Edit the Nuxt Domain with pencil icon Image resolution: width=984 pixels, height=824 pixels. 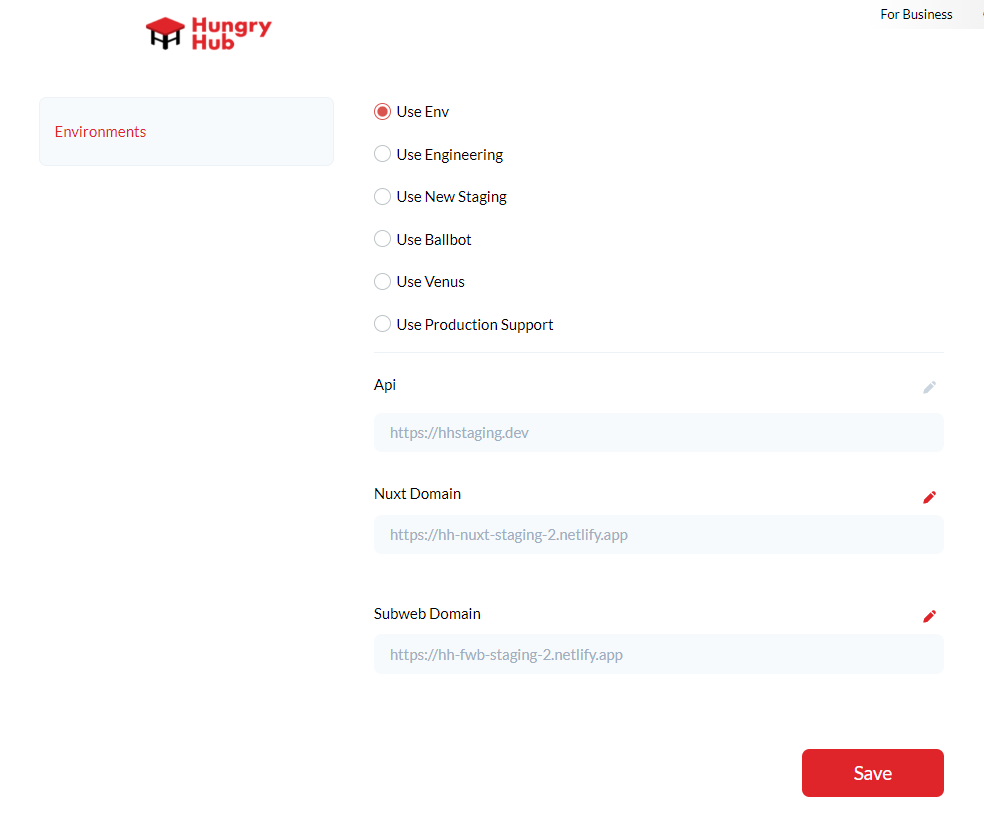[929, 497]
